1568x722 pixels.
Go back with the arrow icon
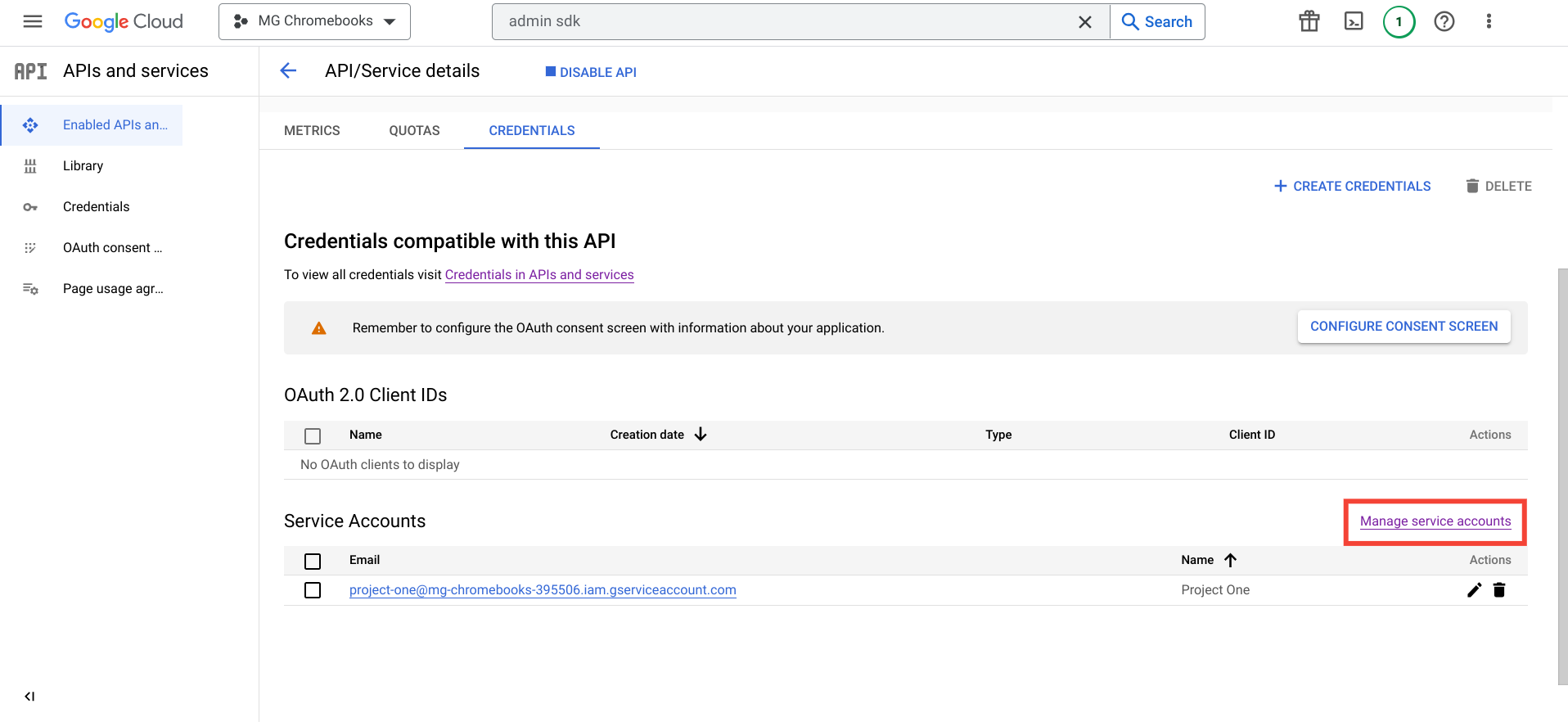point(288,71)
